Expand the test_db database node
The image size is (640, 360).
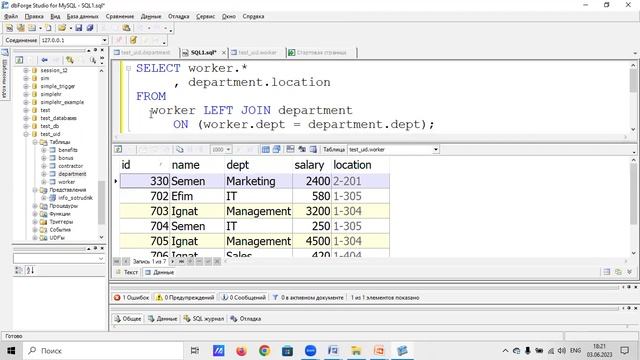(26, 126)
